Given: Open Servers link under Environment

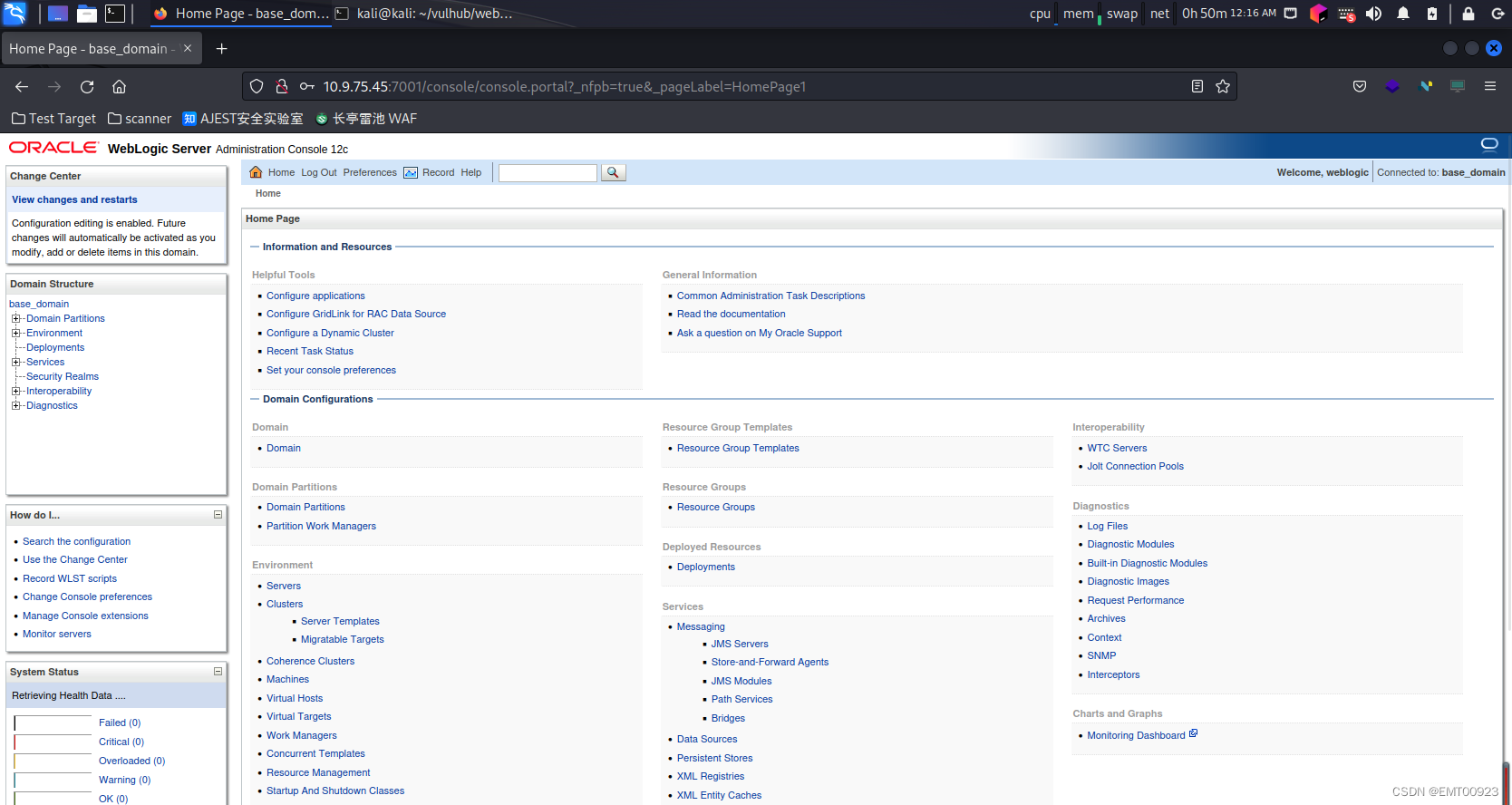Looking at the screenshot, I should pos(284,586).
